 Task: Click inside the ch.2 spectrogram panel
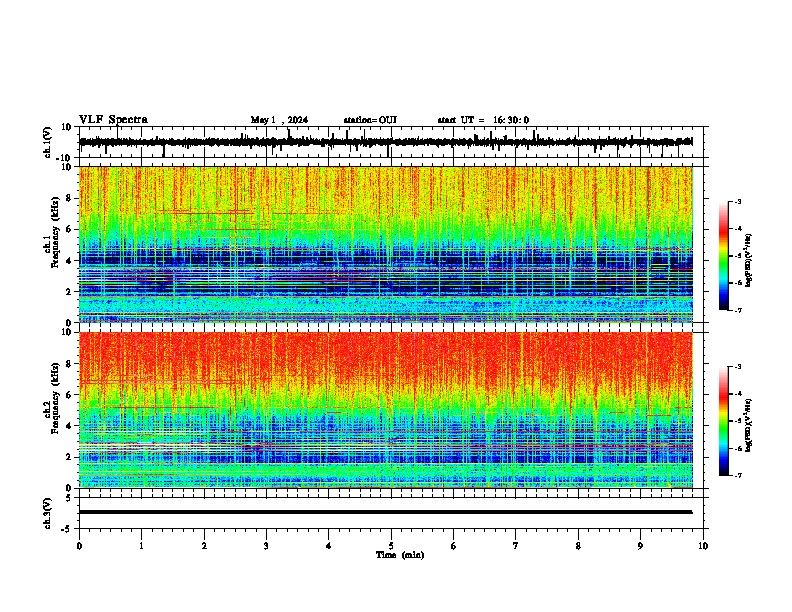click(385, 410)
